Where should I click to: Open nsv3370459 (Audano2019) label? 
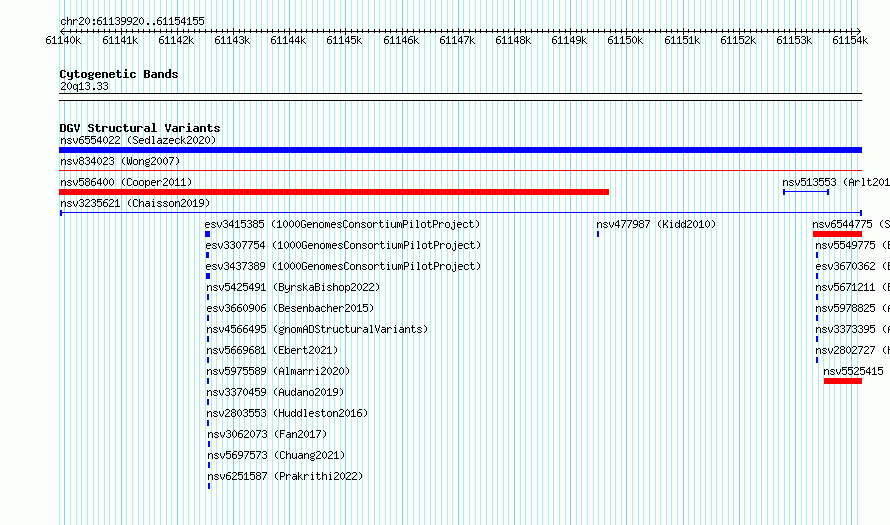275,392
